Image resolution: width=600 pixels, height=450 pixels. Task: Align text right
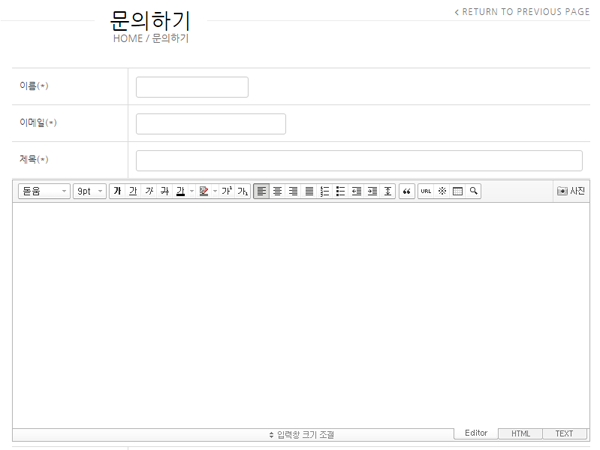pos(293,191)
